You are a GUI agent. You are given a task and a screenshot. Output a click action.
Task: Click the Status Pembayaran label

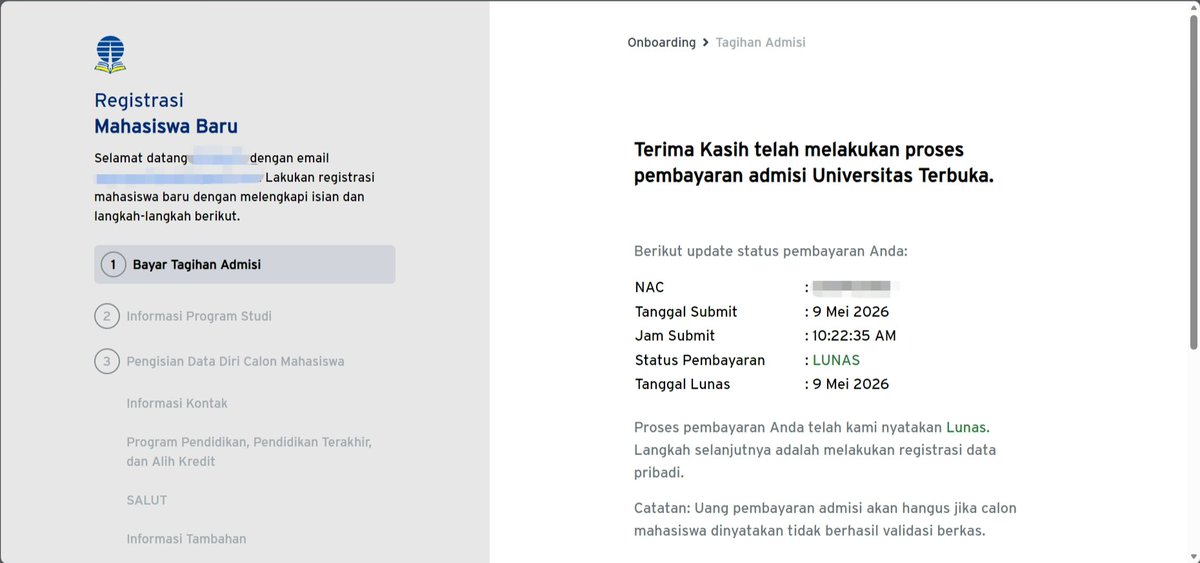[700, 360]
